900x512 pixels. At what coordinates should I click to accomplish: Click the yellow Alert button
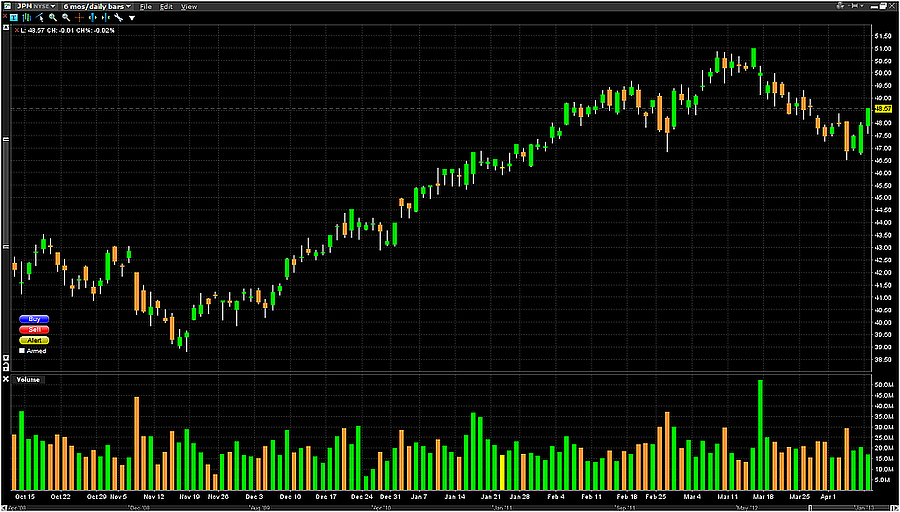pyautogui.click(x=34, y=340)
